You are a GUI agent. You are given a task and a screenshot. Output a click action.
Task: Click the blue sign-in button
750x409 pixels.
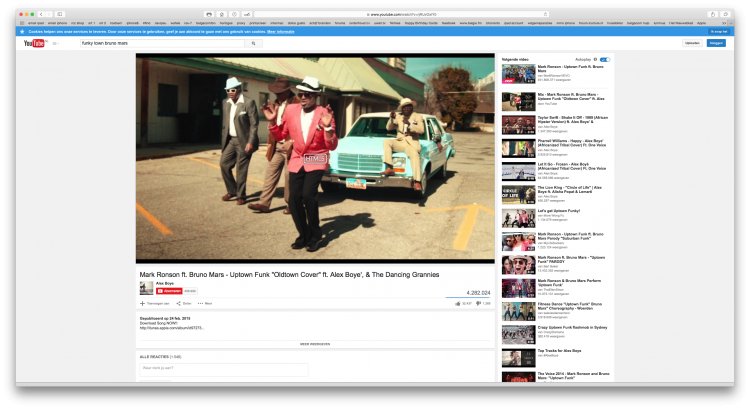pos(716,43)
